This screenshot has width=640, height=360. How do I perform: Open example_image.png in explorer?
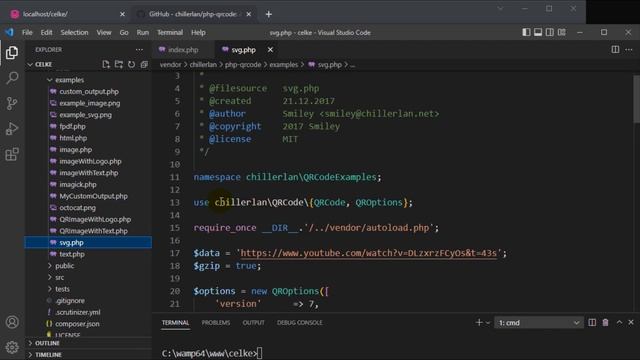click(89, 103)
